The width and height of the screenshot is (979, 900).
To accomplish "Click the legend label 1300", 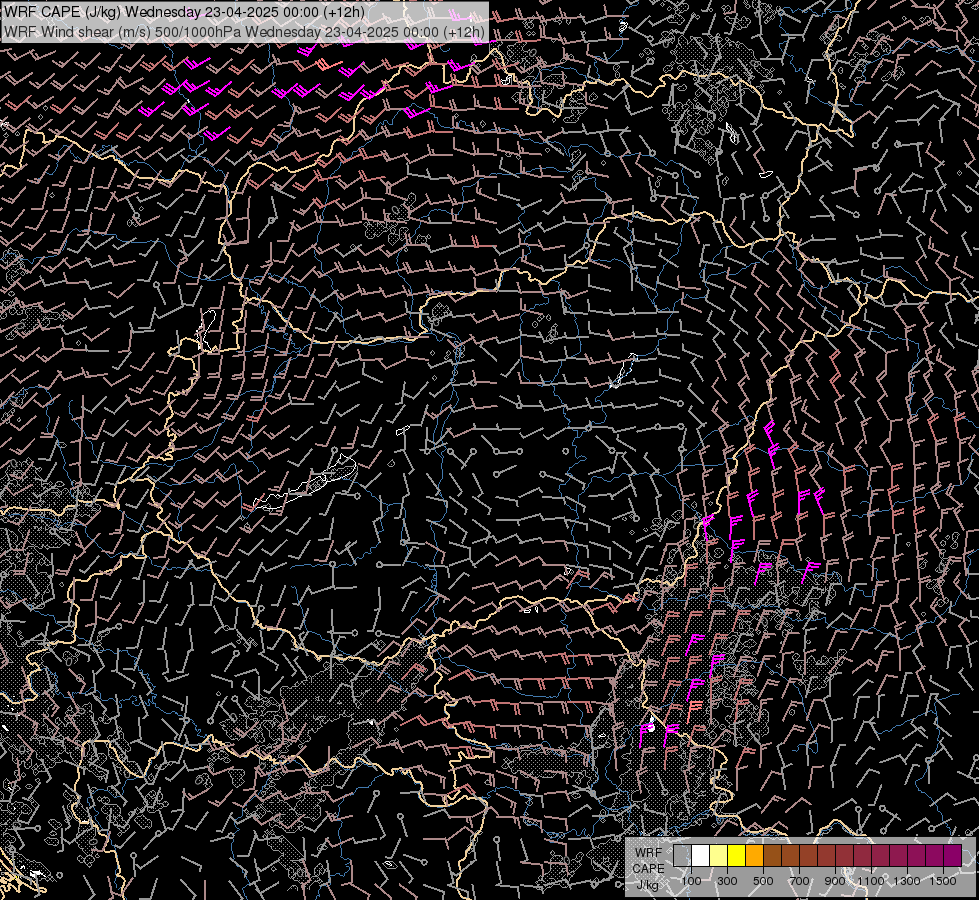I will (907, 881).
